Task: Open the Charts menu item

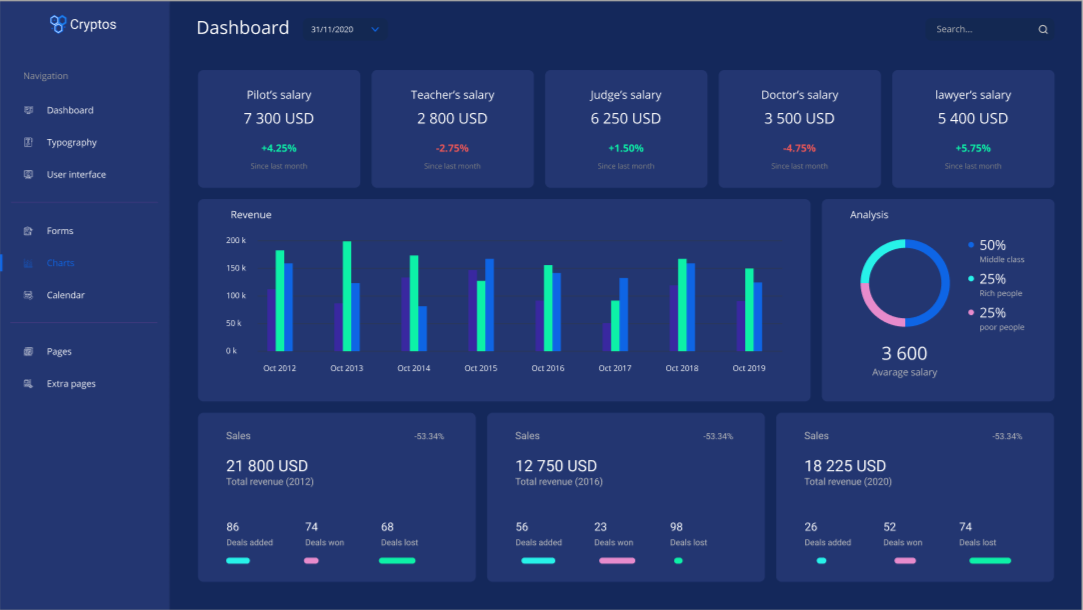Action: [x=60, y=263]
